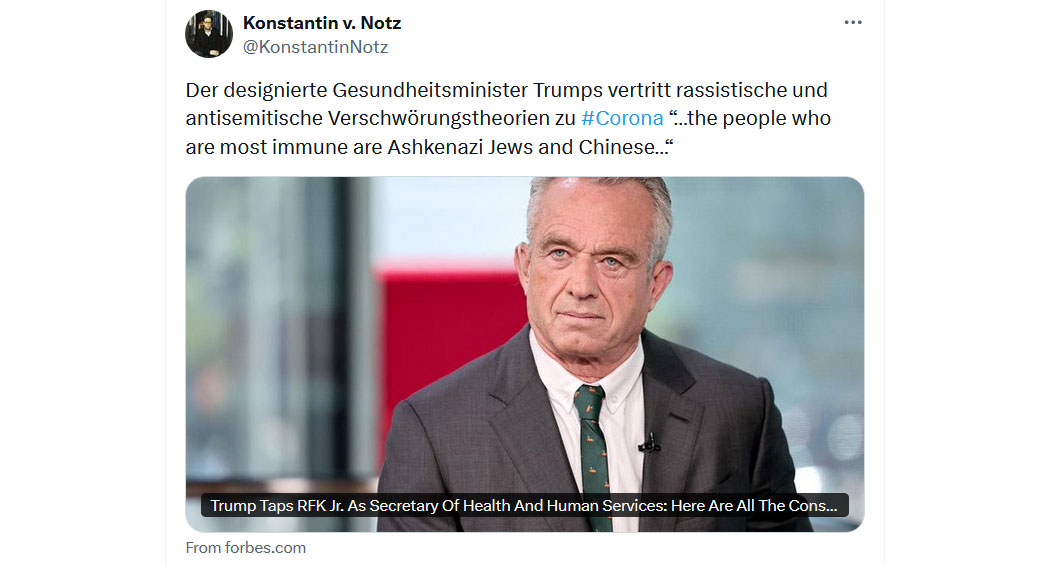
Task: Open the Forbes article preview image
Action: pyautogui.click(x=524, y=354)
